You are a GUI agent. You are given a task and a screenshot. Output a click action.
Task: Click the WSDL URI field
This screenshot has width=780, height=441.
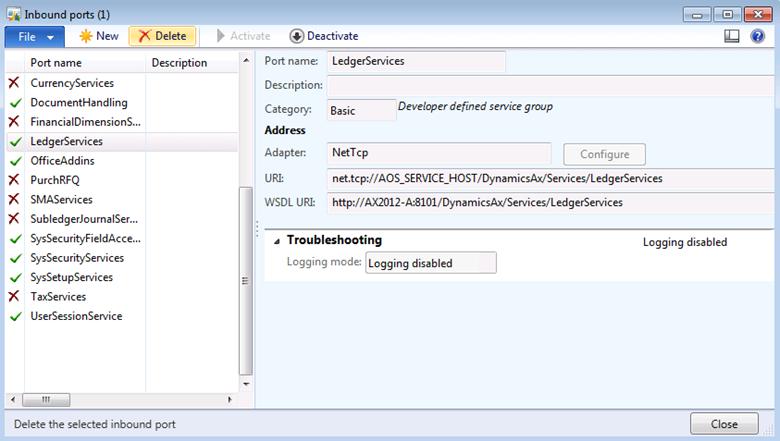[x=551, y=202]
